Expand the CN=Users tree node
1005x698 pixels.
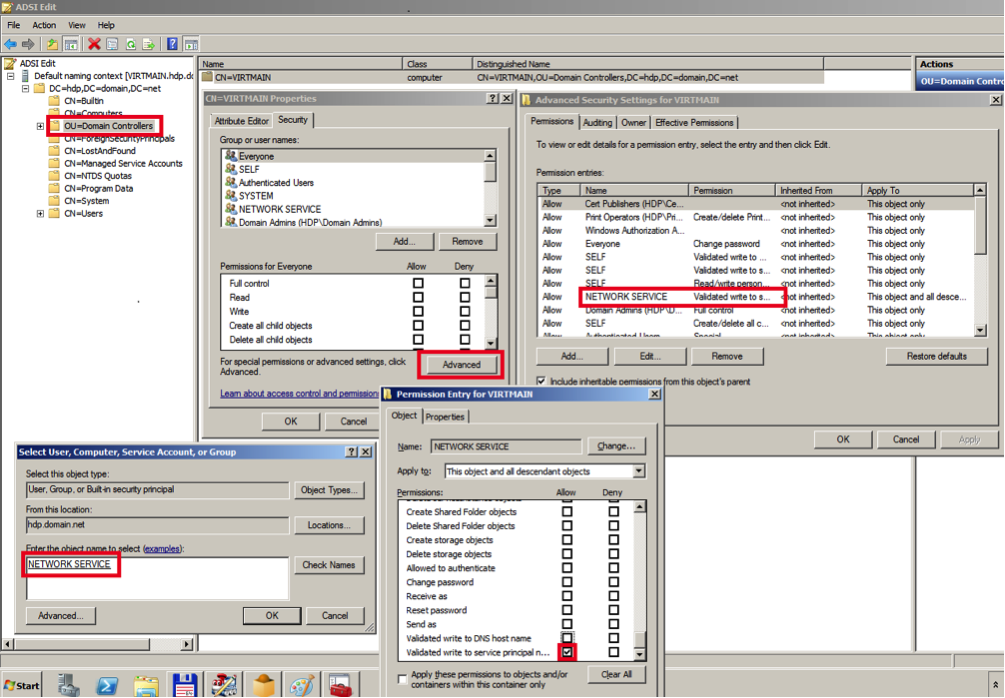[x=40, y=213]
